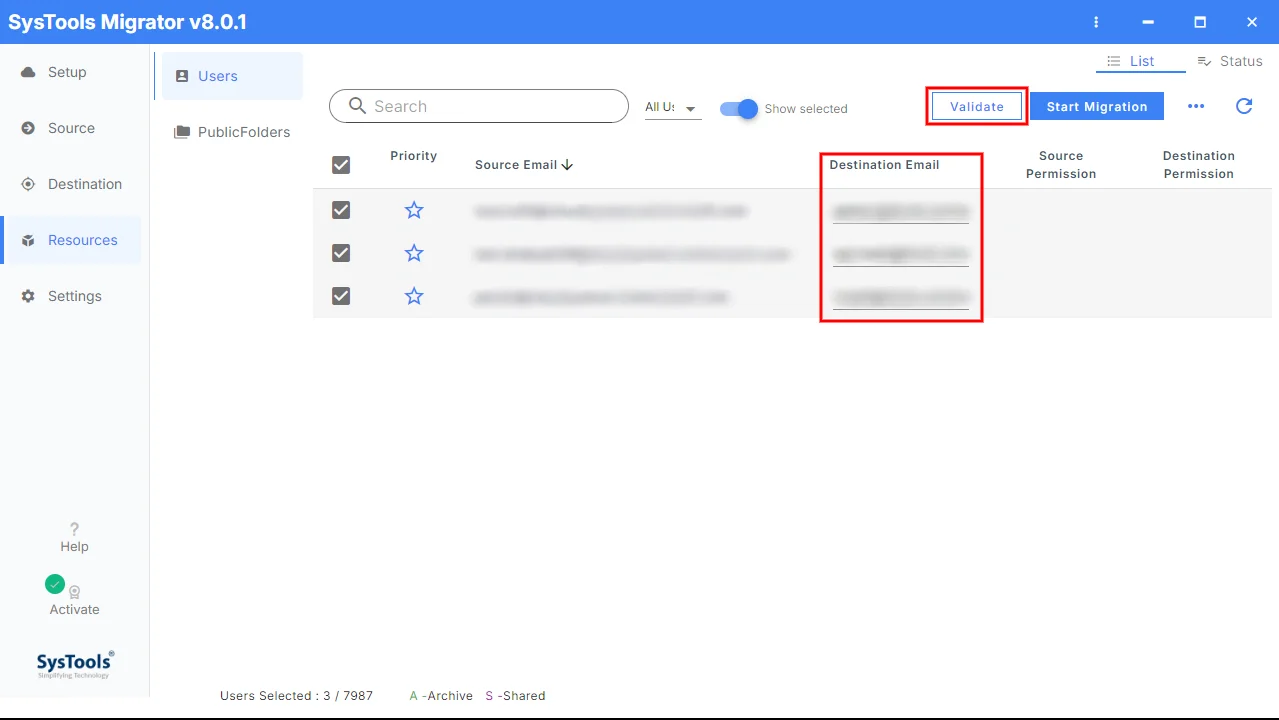This screenshot has height=720, width=1279.
Task: Uncheck the third user row checkbox
Action: [341, 296]
